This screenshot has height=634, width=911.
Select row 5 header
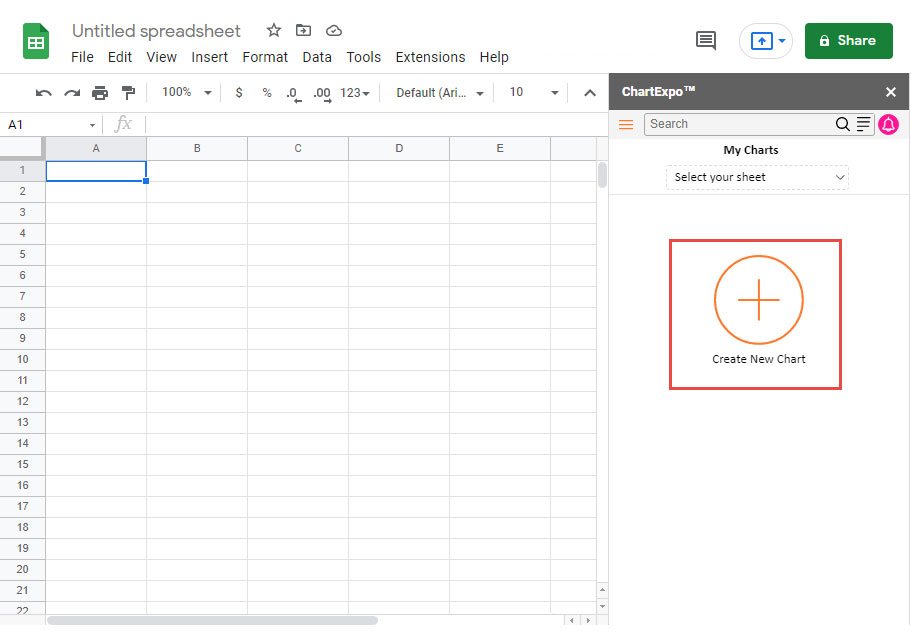[23, 255]
